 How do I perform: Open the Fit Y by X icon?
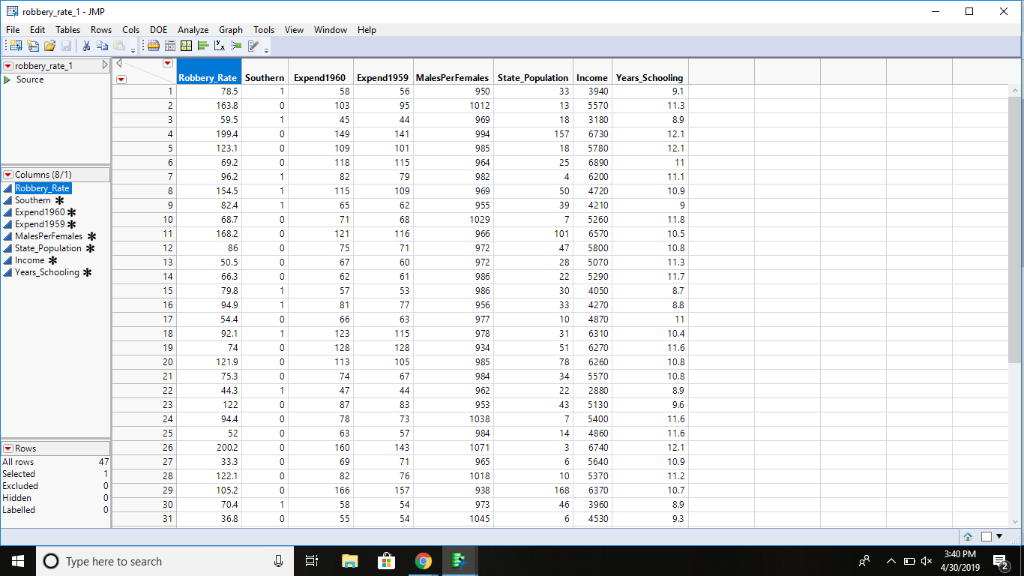pos(220,46)
